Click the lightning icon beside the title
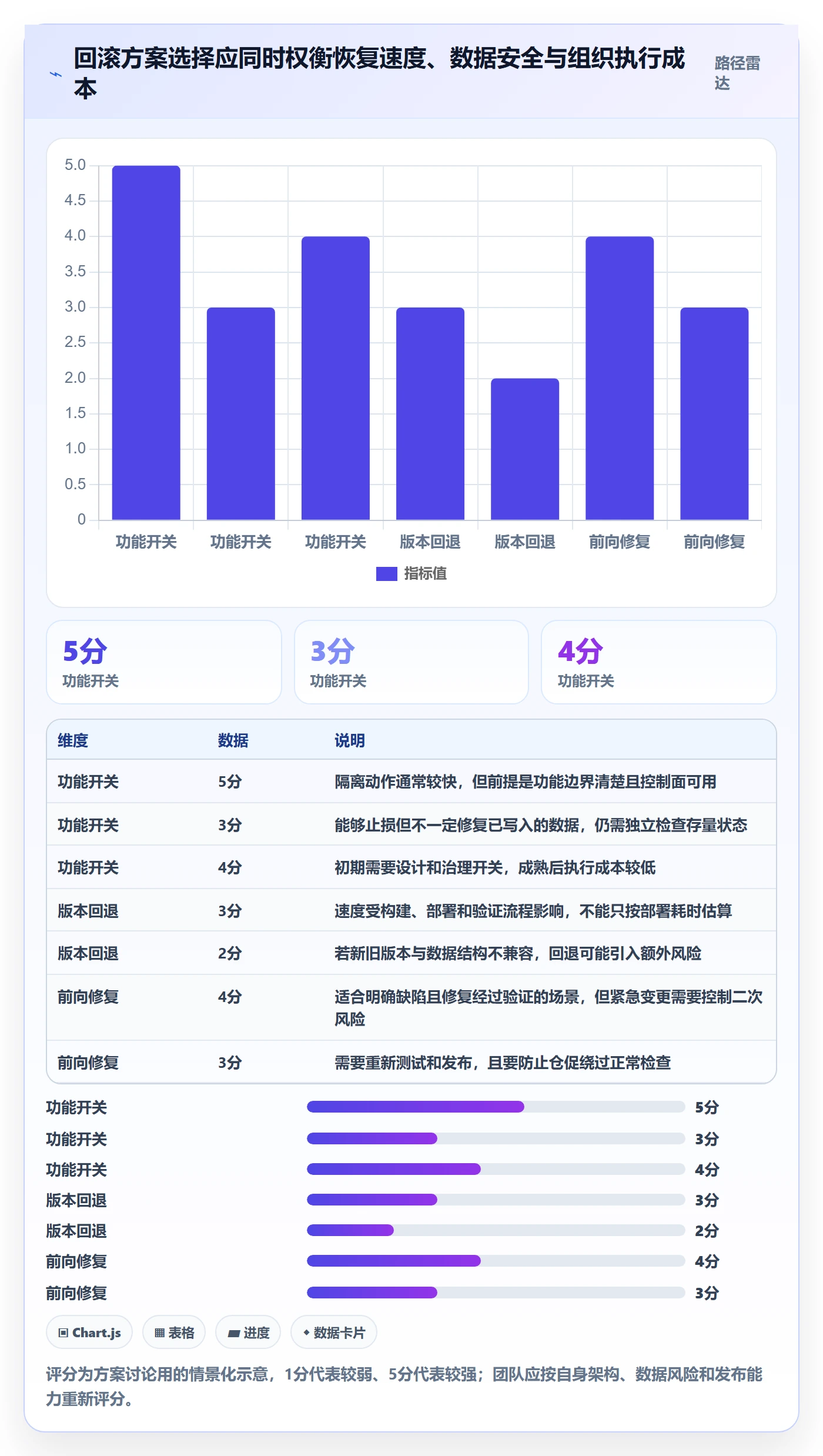The width and height of the screenshot is (823, 1456). [56, 74]
